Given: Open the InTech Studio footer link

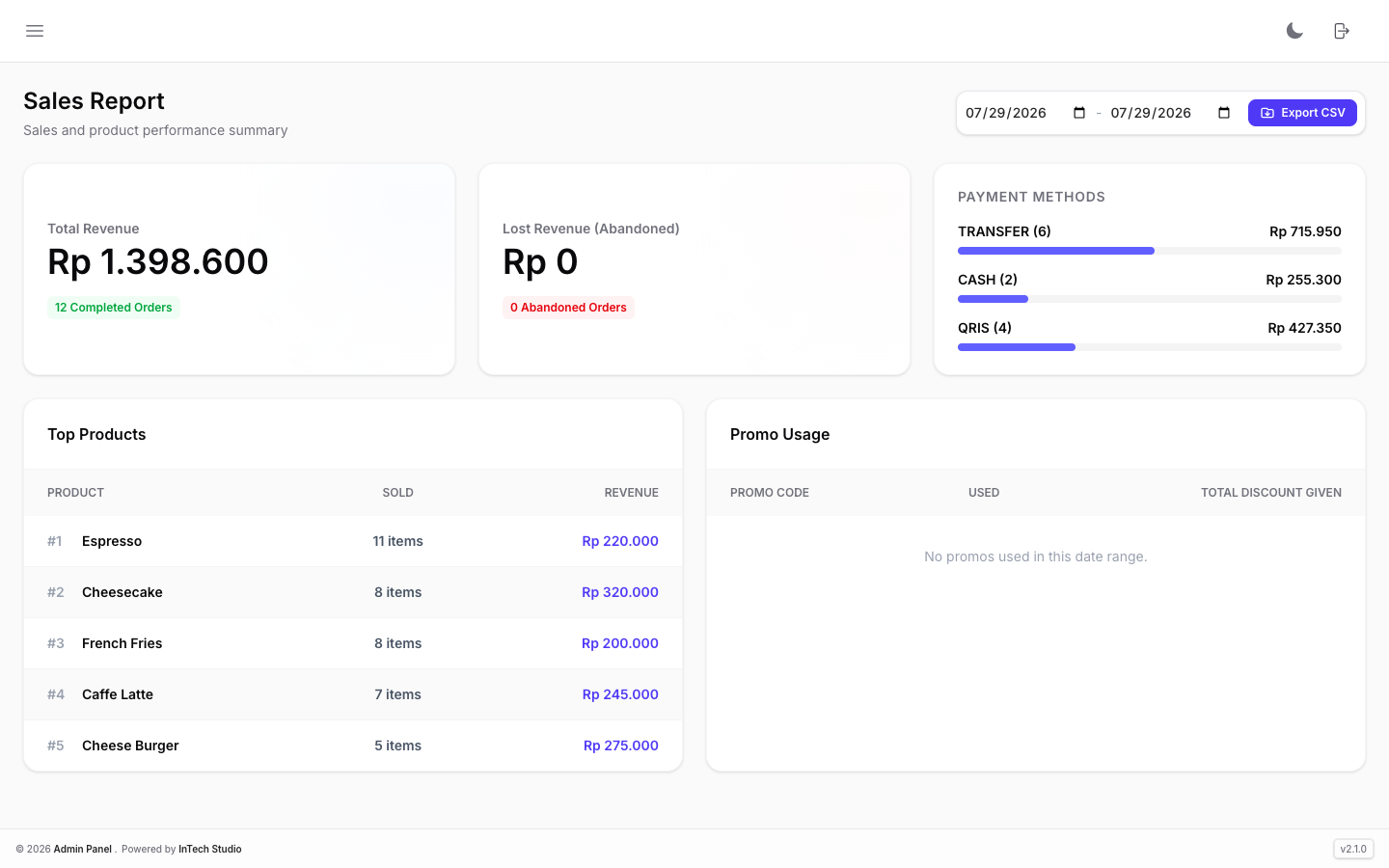Looking at the screenshot, I should (210, 849).
